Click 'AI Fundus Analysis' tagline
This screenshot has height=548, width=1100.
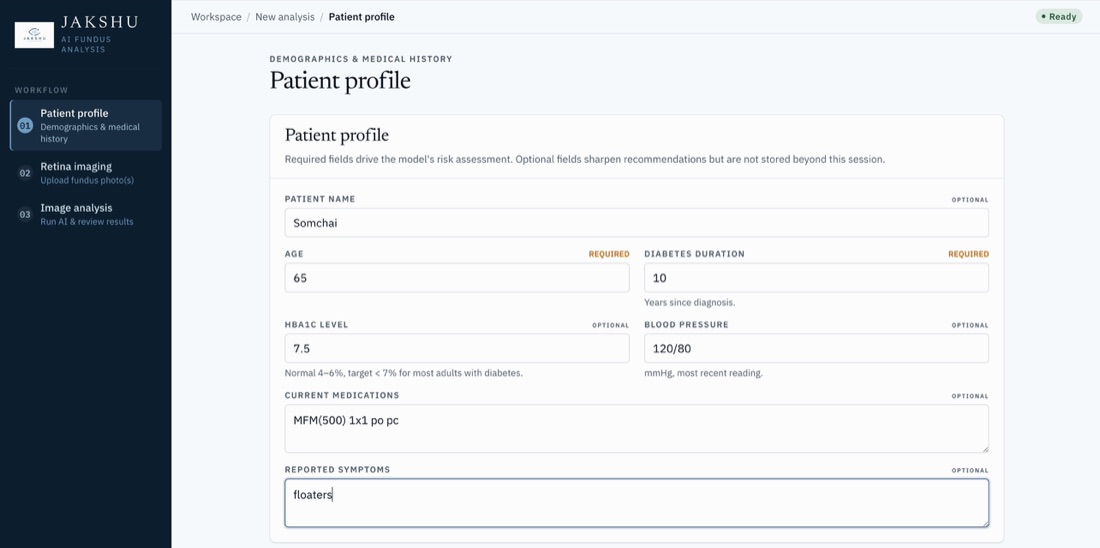point(86,45)
